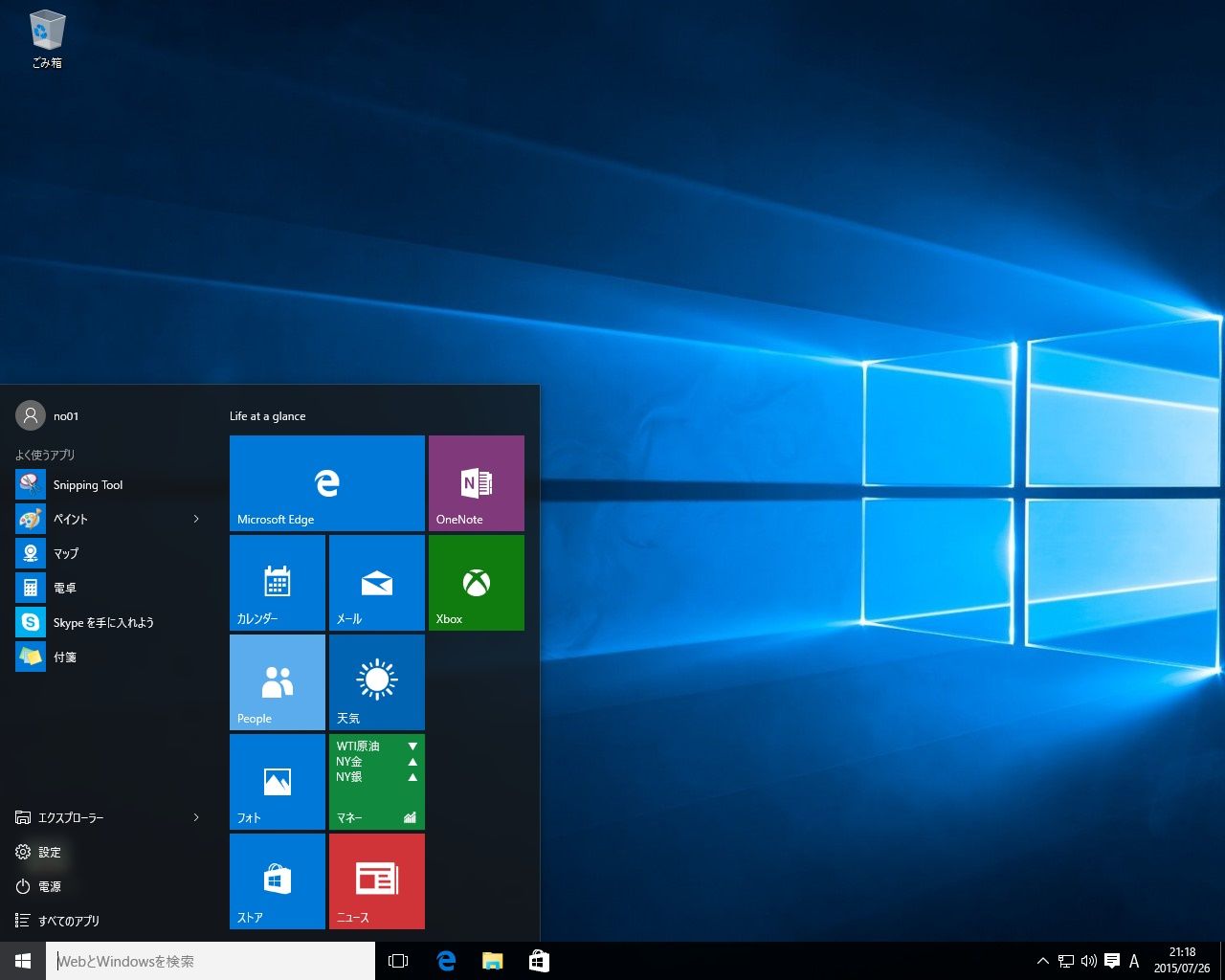This screenshot has height=980, width=1225.
Task: Click the WebとWindowsを検索 search box
Action: (x=211, y=961)
